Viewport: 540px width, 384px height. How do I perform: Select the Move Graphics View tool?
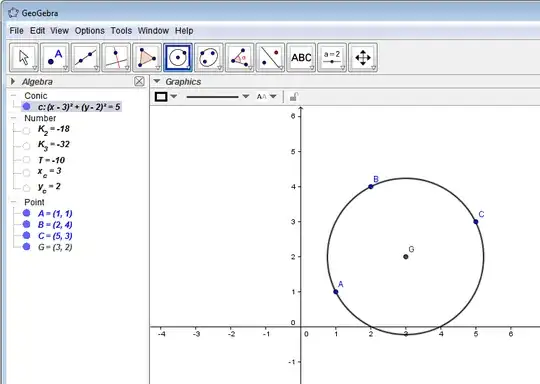coord(363,58)
